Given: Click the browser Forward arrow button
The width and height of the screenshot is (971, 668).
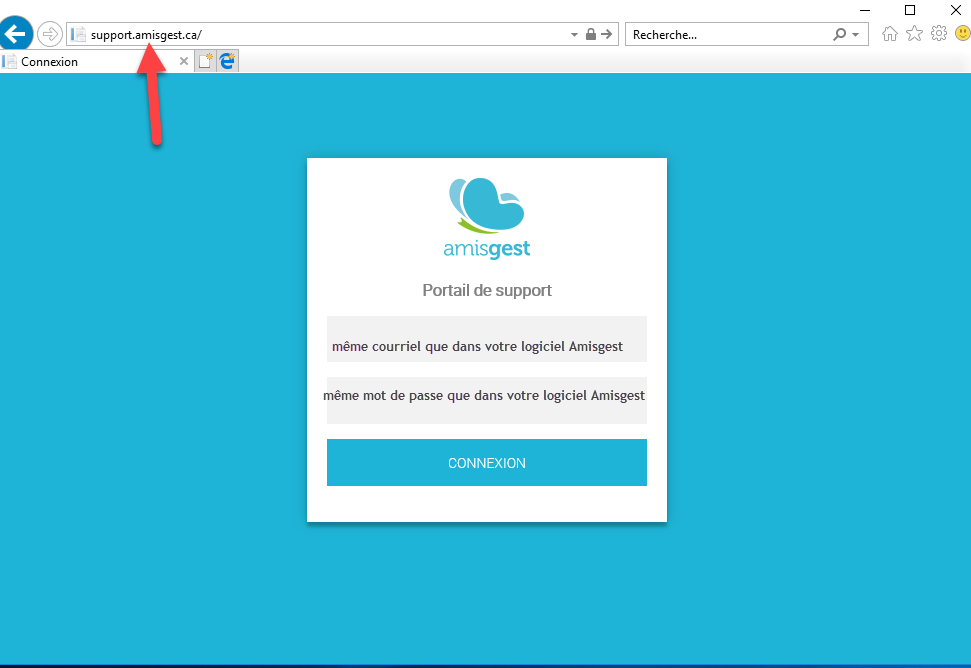Looking at the screenshot, I should (x=50, y=34).
